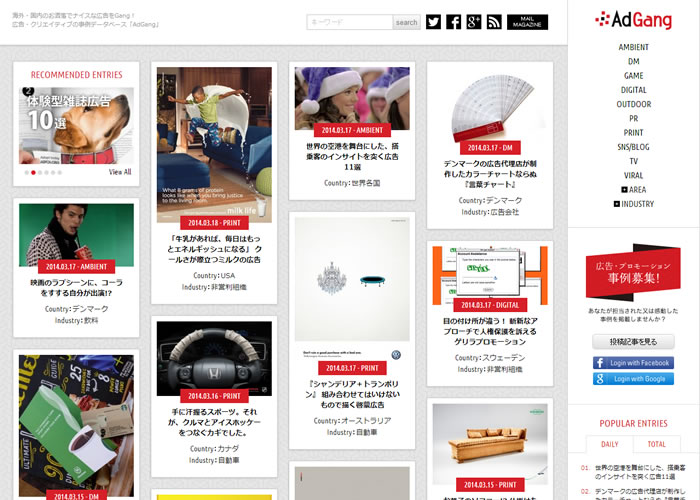This screenshot has height=500, width=700.
Task: Open the TV category
Action: tap(633, 162)
